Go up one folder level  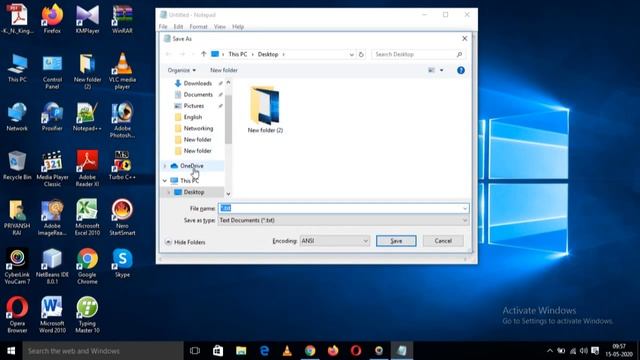tap(203, 54)
